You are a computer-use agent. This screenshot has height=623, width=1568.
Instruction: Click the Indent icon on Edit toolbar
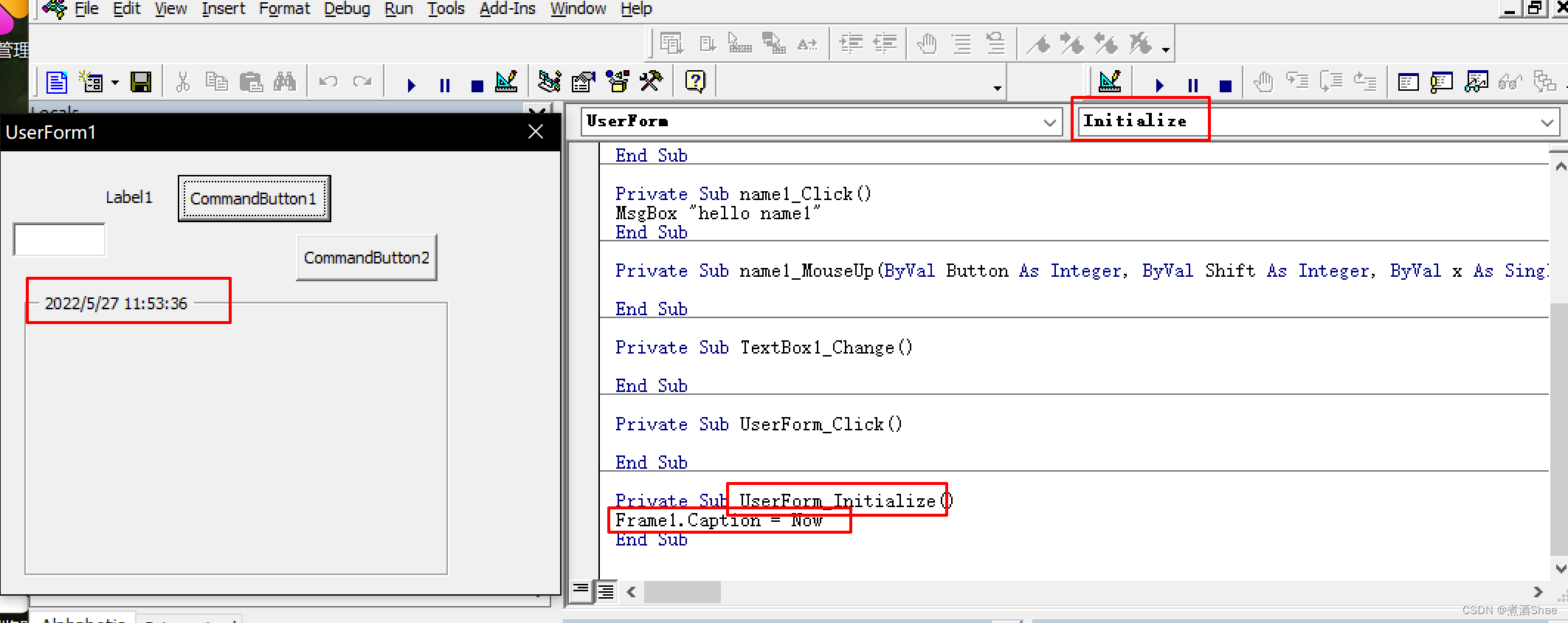coord(851,44)
